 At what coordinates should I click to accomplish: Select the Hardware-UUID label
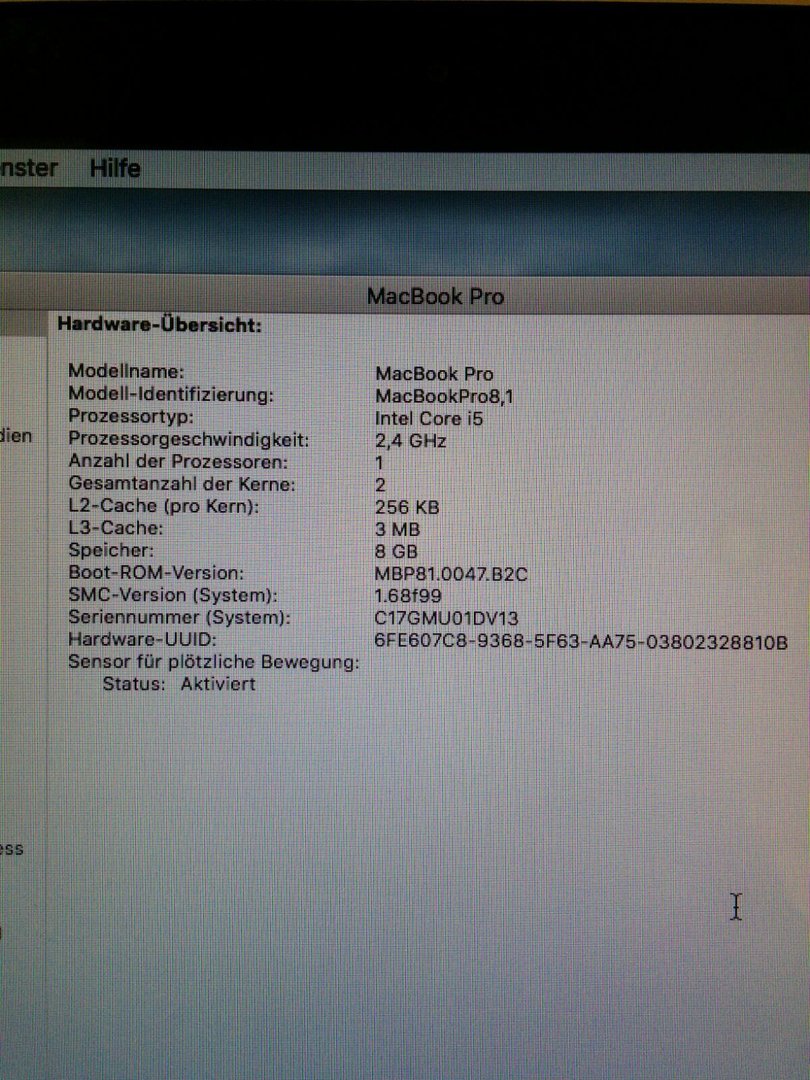[143, 639]
